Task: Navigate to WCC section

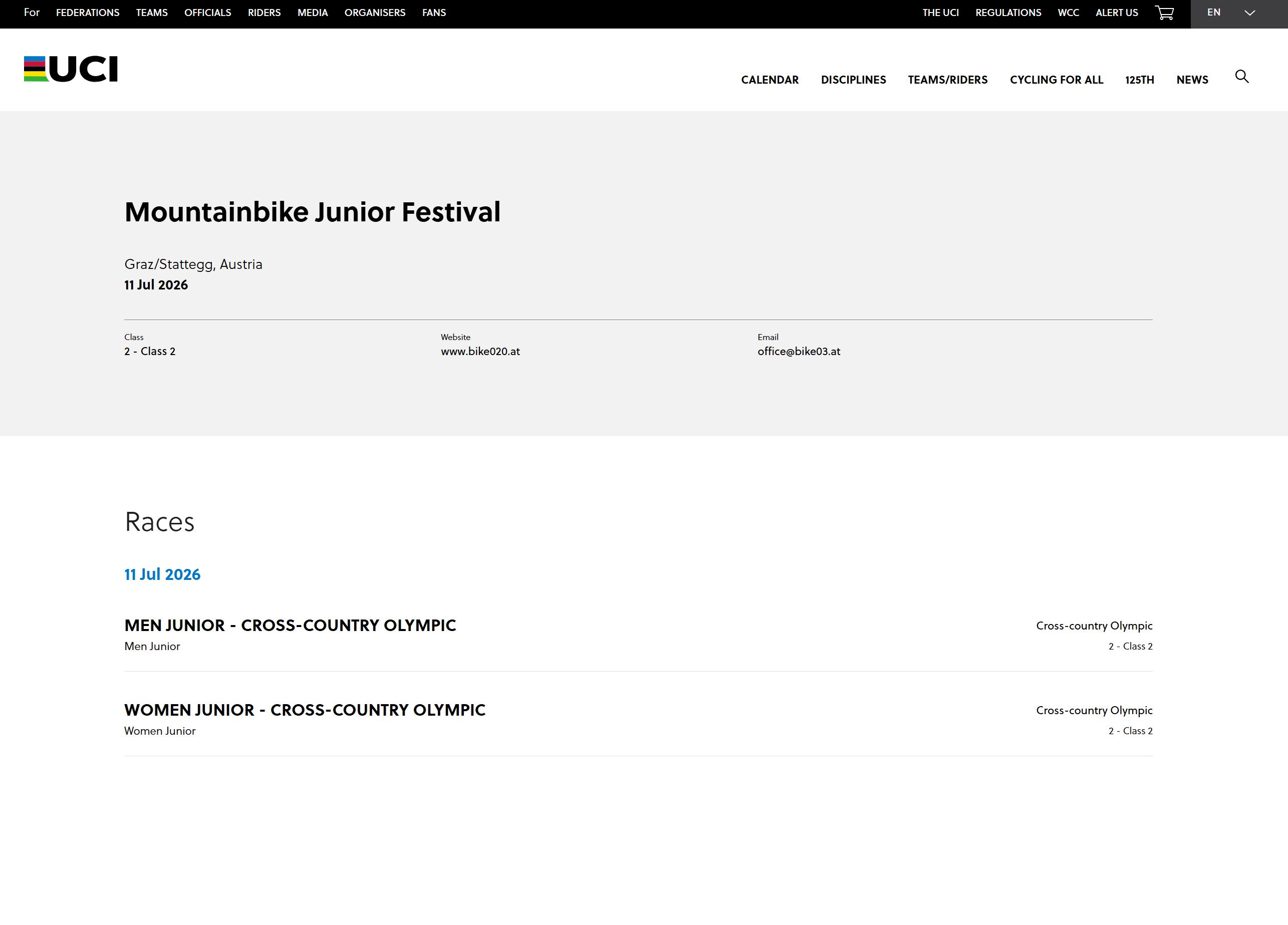Action: pos(1068,13)
